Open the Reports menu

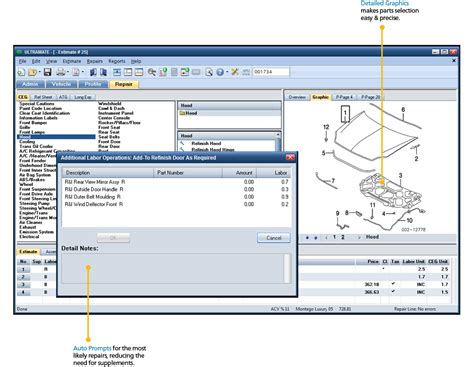click(x=117, y=61)
